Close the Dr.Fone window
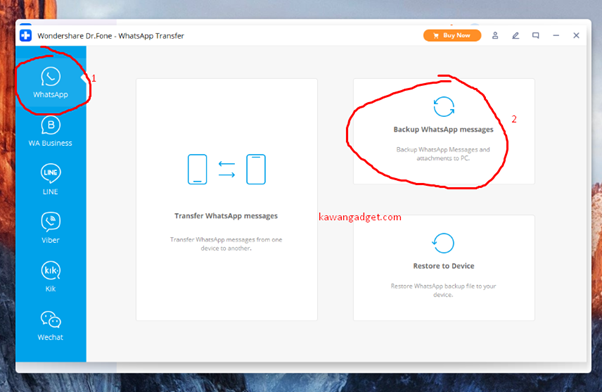Viewport: 602px width, 392px height. [x=576, y=36]
